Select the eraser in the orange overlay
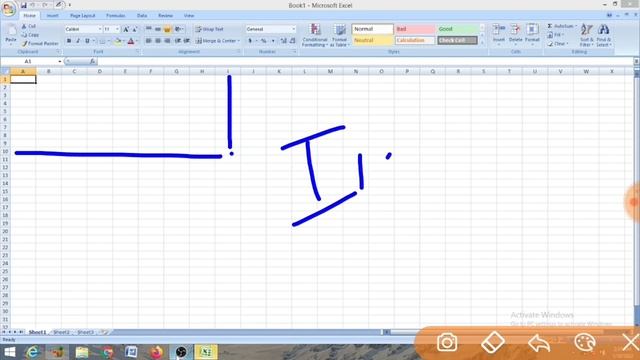 [493, 342]
